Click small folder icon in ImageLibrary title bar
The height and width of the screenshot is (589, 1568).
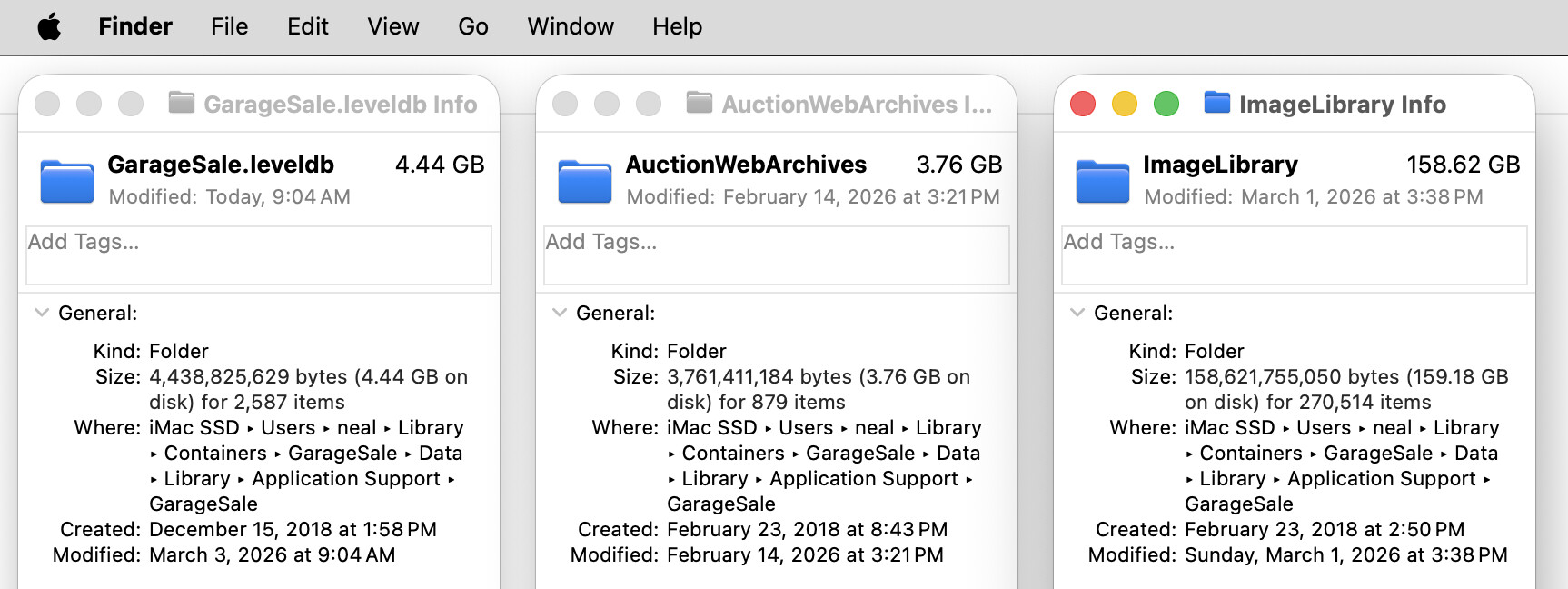click(1216, 103)
